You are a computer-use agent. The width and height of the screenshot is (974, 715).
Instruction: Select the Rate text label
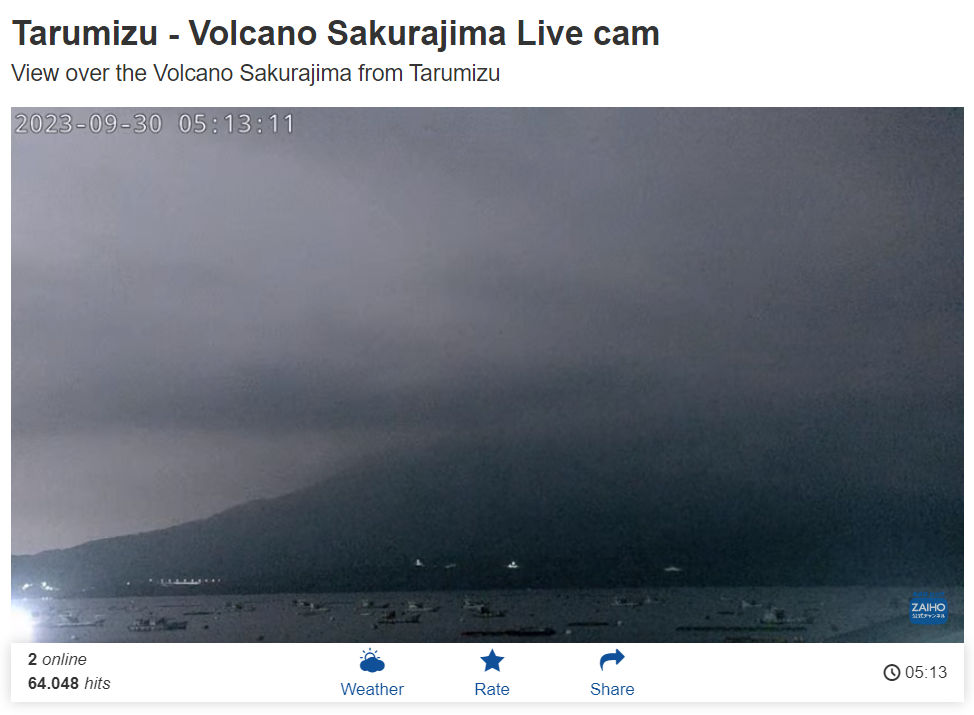492,689
